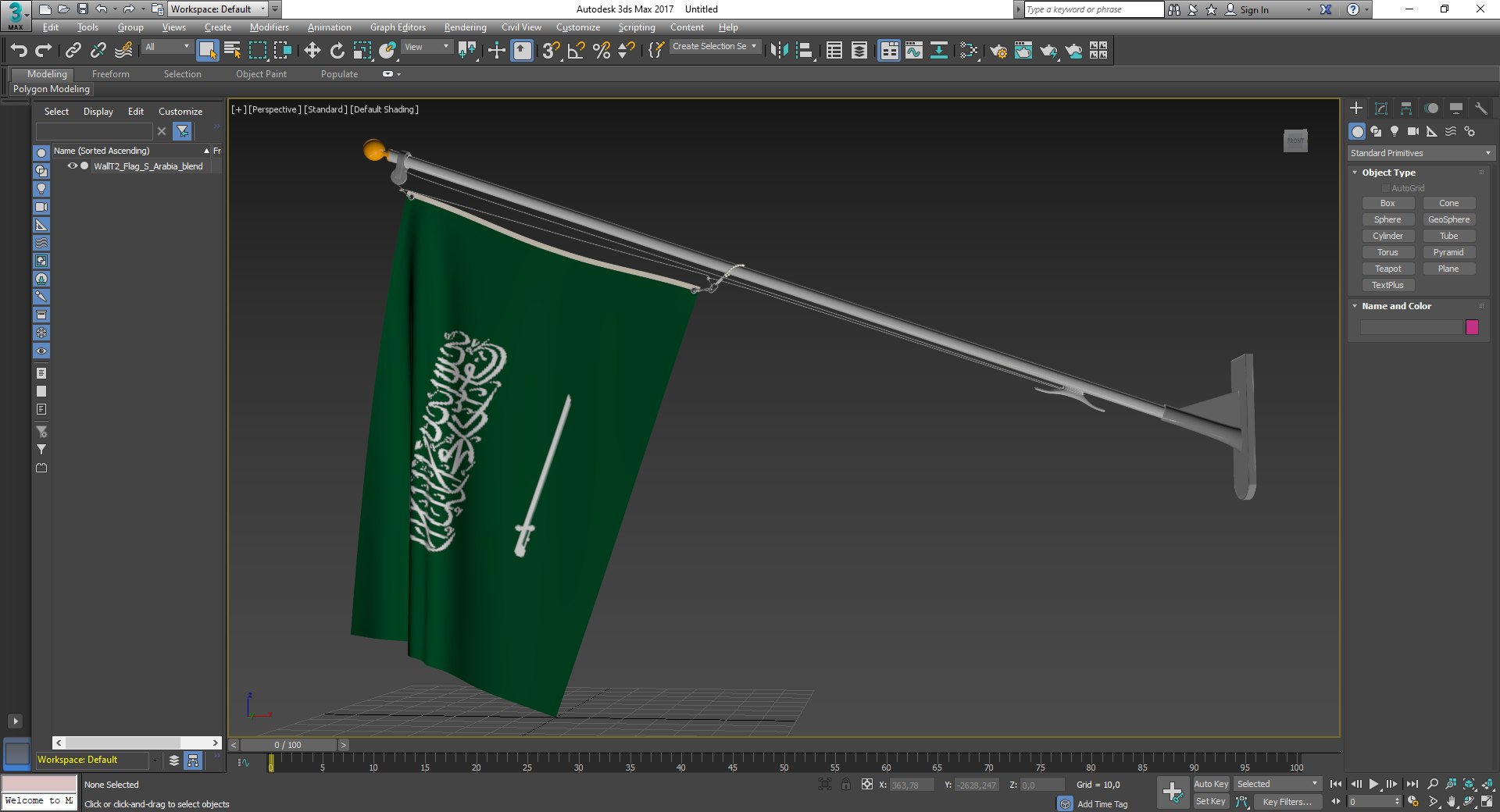Viewport: 1500px width, 812px height.
Task: Click the time slider 0 / 100 handle
Action: 288,745
